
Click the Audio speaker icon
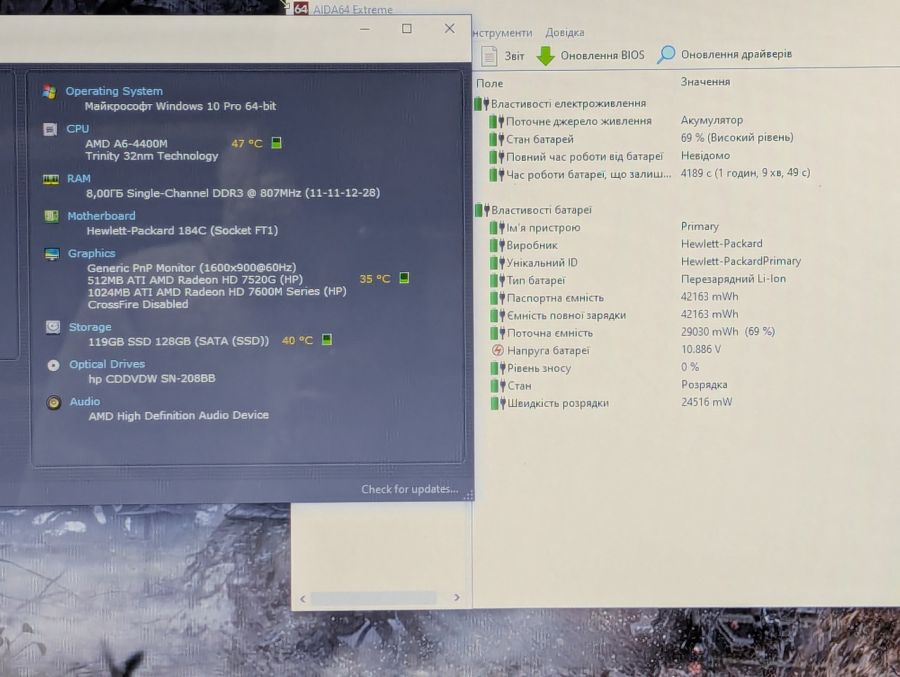pos(54,403)
